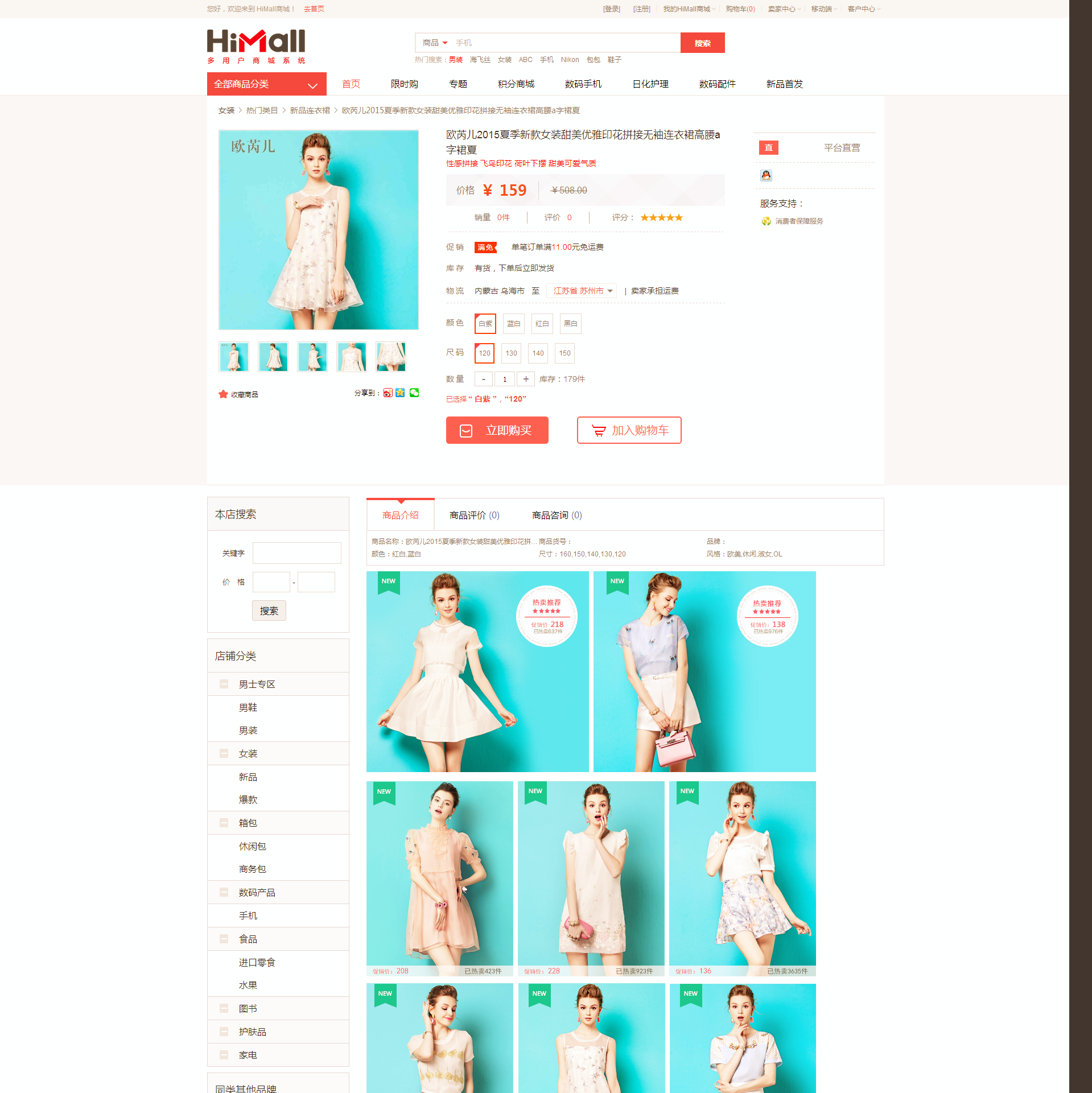Click the favorite star to collect product
The height and width of the screenshot is (1093, 1092).
pyautogui.click(x=223, y=394)
